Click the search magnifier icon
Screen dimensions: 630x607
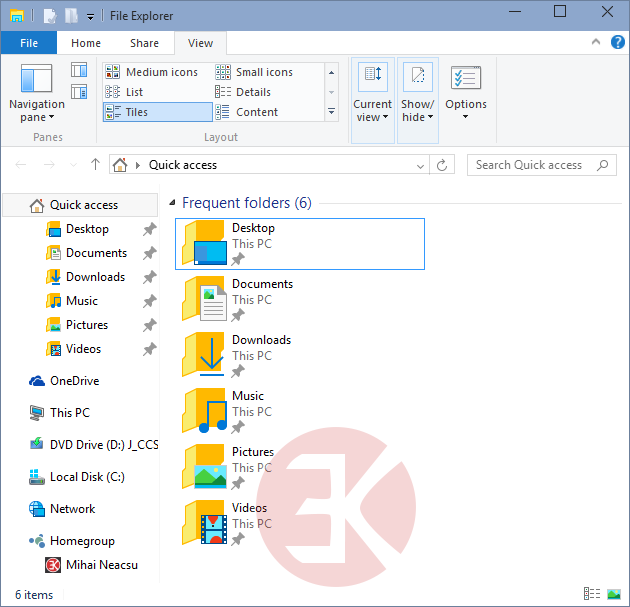tap(602, 165)
